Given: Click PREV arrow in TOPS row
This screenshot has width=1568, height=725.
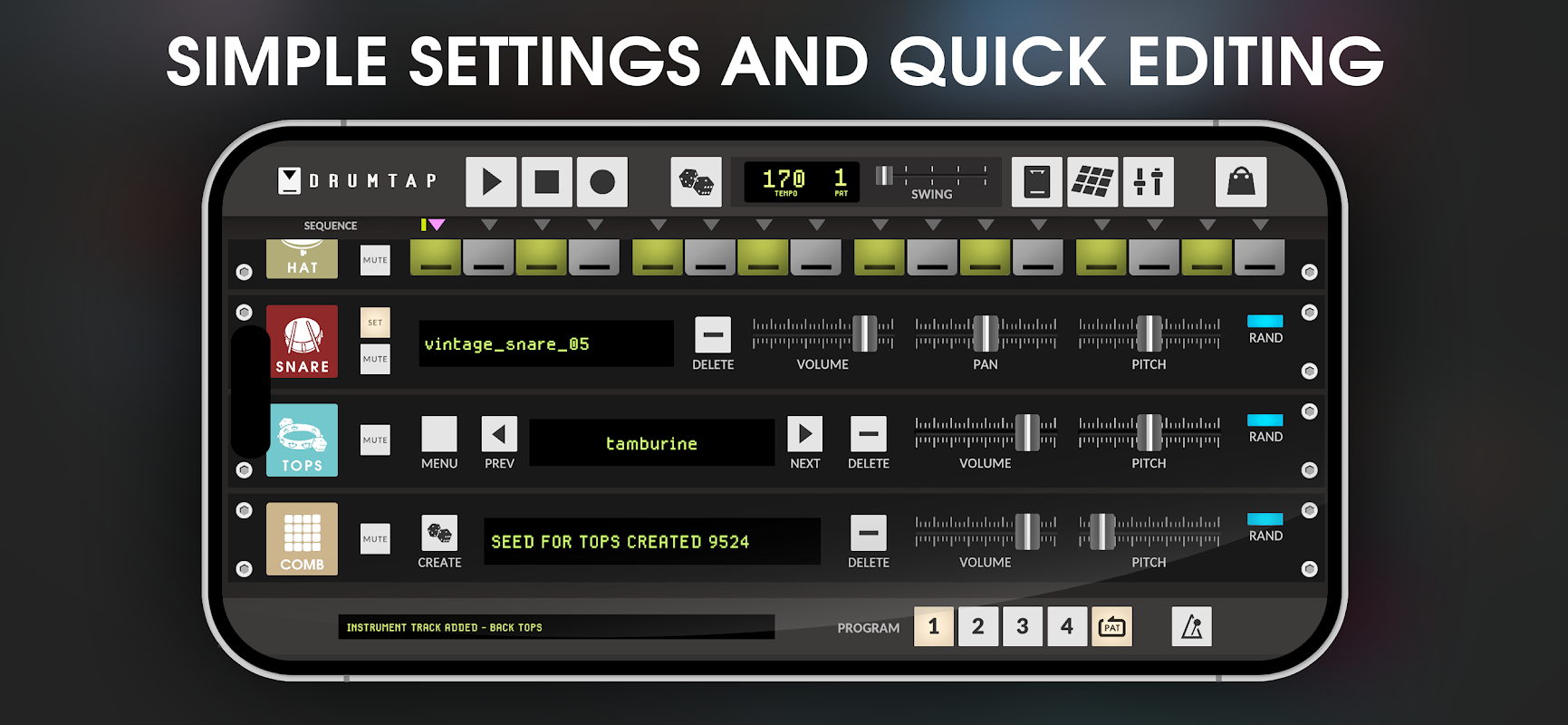Looking at the screenshot, I should 499,434.
